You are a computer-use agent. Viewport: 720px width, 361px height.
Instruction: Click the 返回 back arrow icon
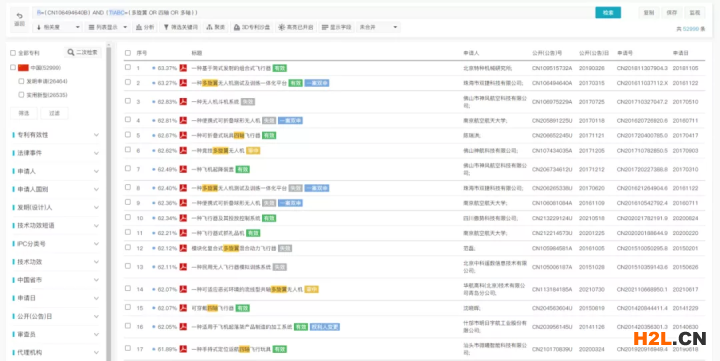[x=19, y=16]
